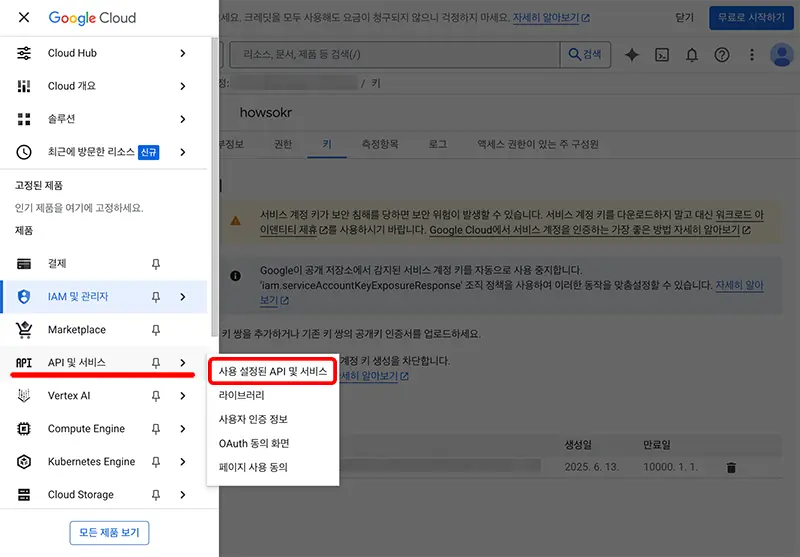
Task: Pin Marketplace to pinned products
Action: (x=156, y=330)
